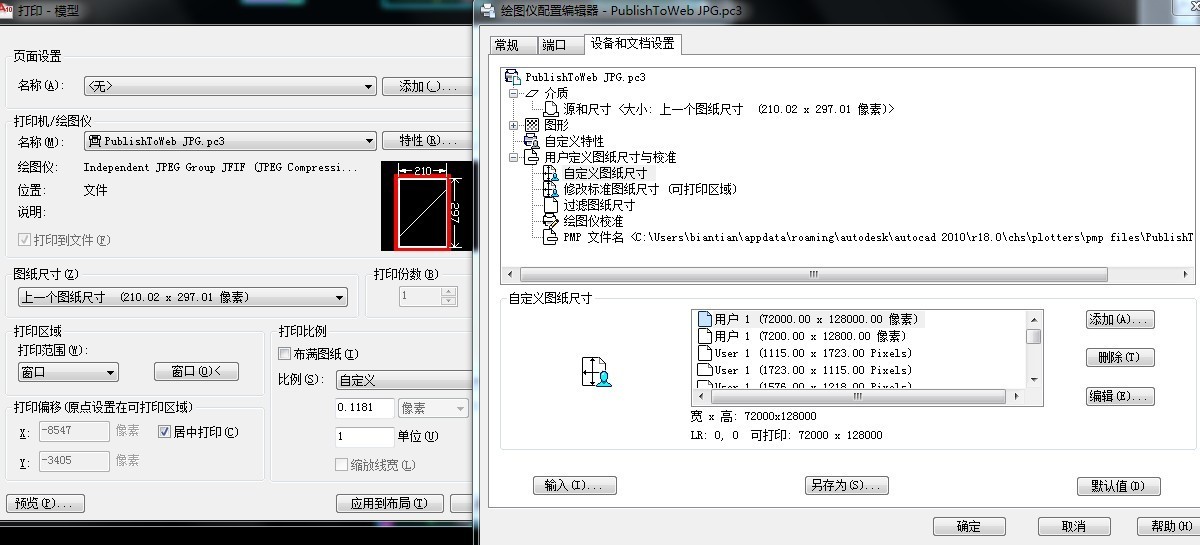Click the 比例 value input field 0.1181

(x=365, y=408)
